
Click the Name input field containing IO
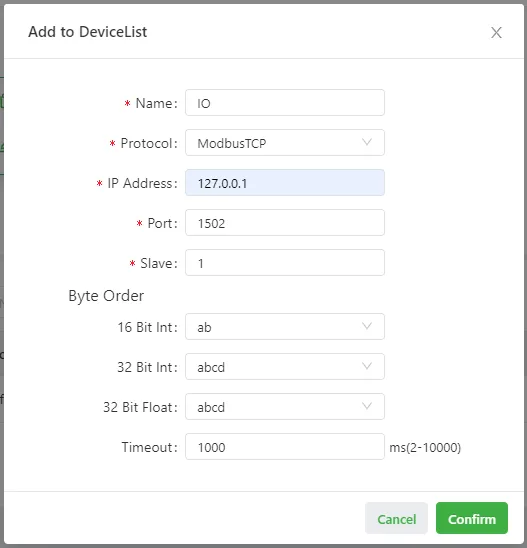(285, 103)
